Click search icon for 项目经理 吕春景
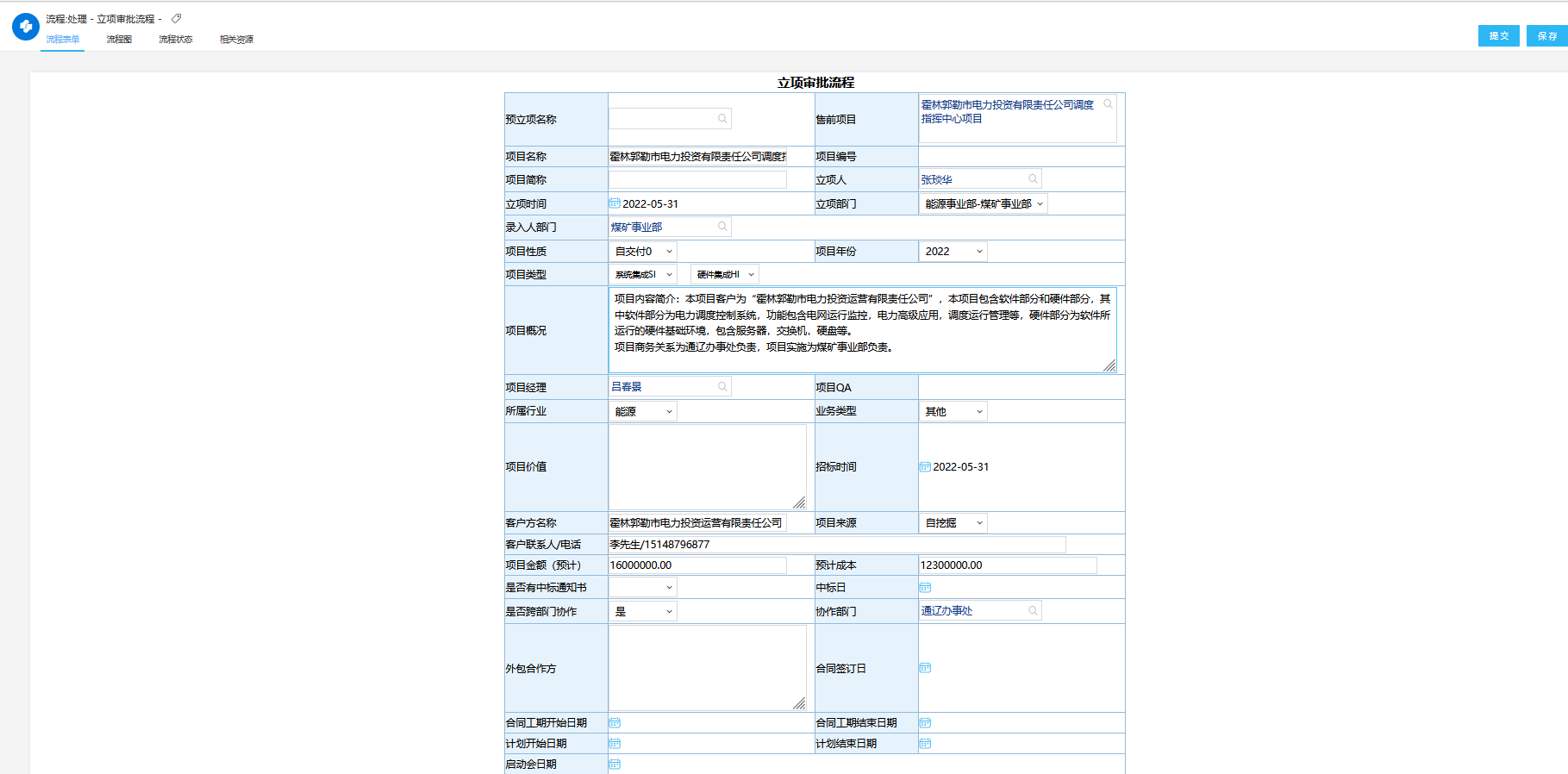 (722, 387)
